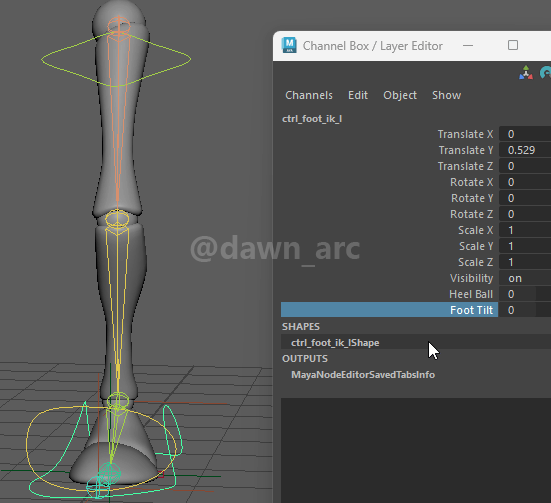The height and width of the screenshot is (503, 551).
Task: Click the Visibility value 'on'
Action: pos(525,278)
